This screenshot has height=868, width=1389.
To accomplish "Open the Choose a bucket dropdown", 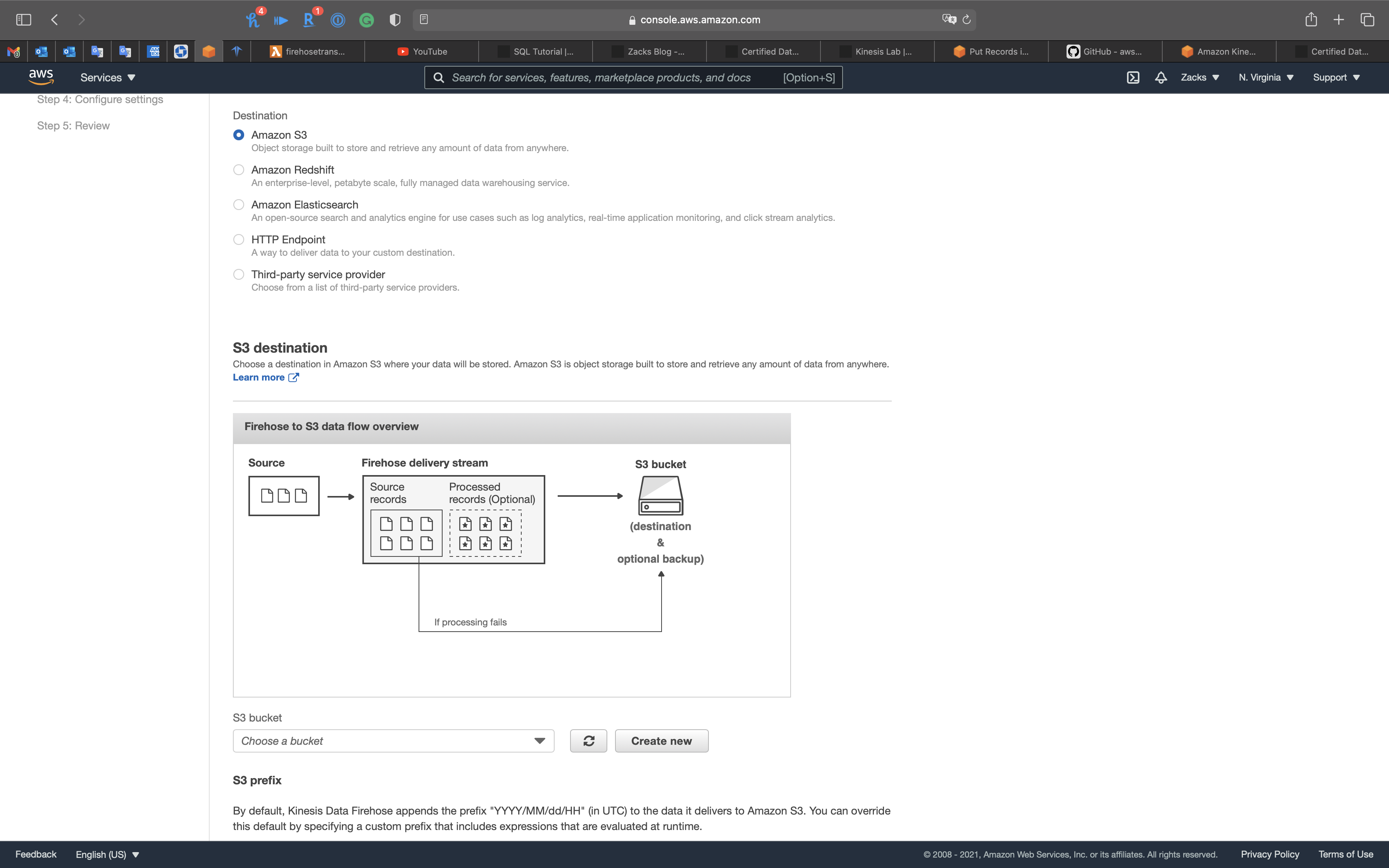I will 393,741.
